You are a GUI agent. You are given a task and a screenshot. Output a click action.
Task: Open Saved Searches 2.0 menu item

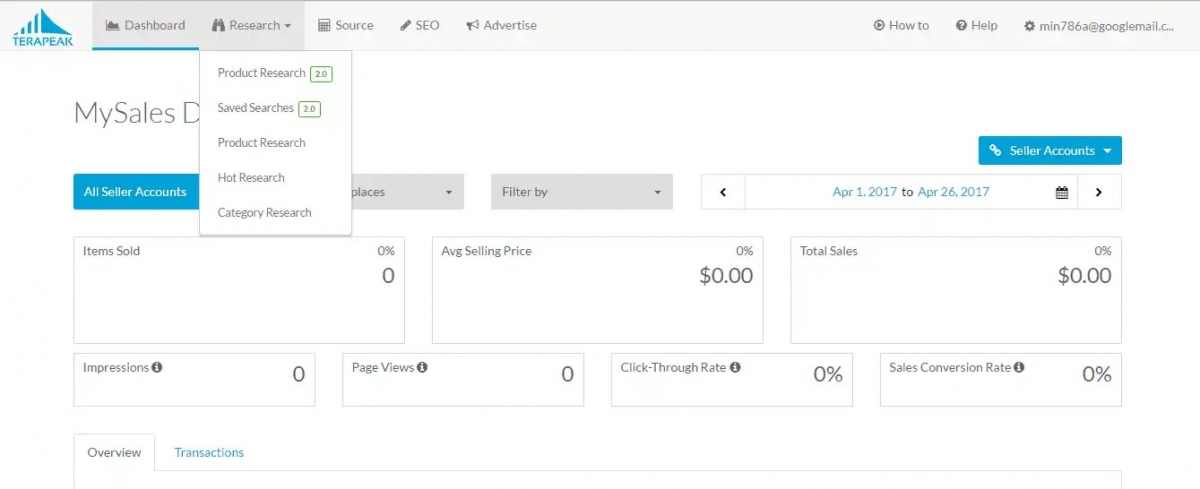pyautogui.click(x=256, y=108)
